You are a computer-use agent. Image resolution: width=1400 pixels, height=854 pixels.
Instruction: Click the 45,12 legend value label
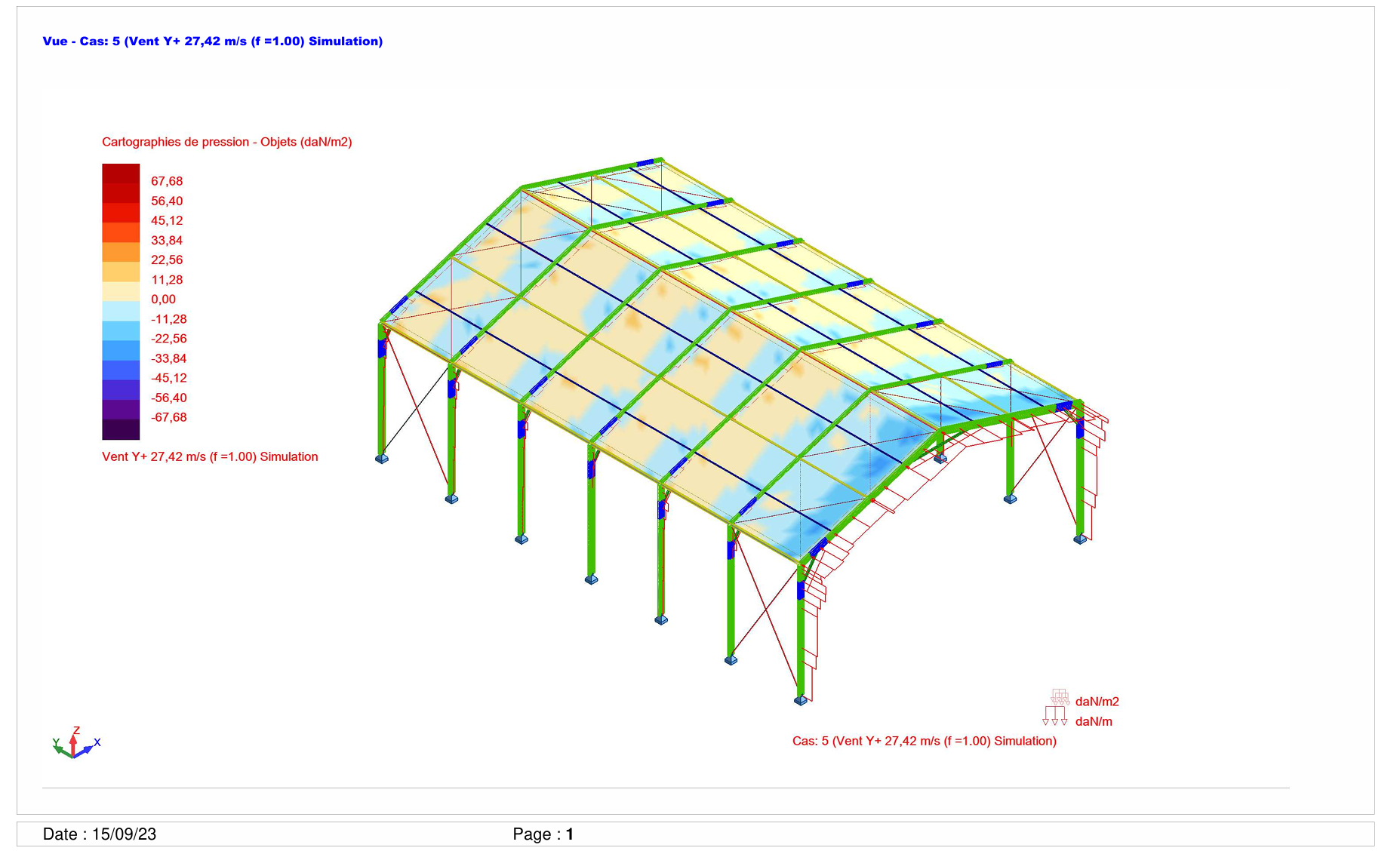pyautogui.click(x=167, y=220)
